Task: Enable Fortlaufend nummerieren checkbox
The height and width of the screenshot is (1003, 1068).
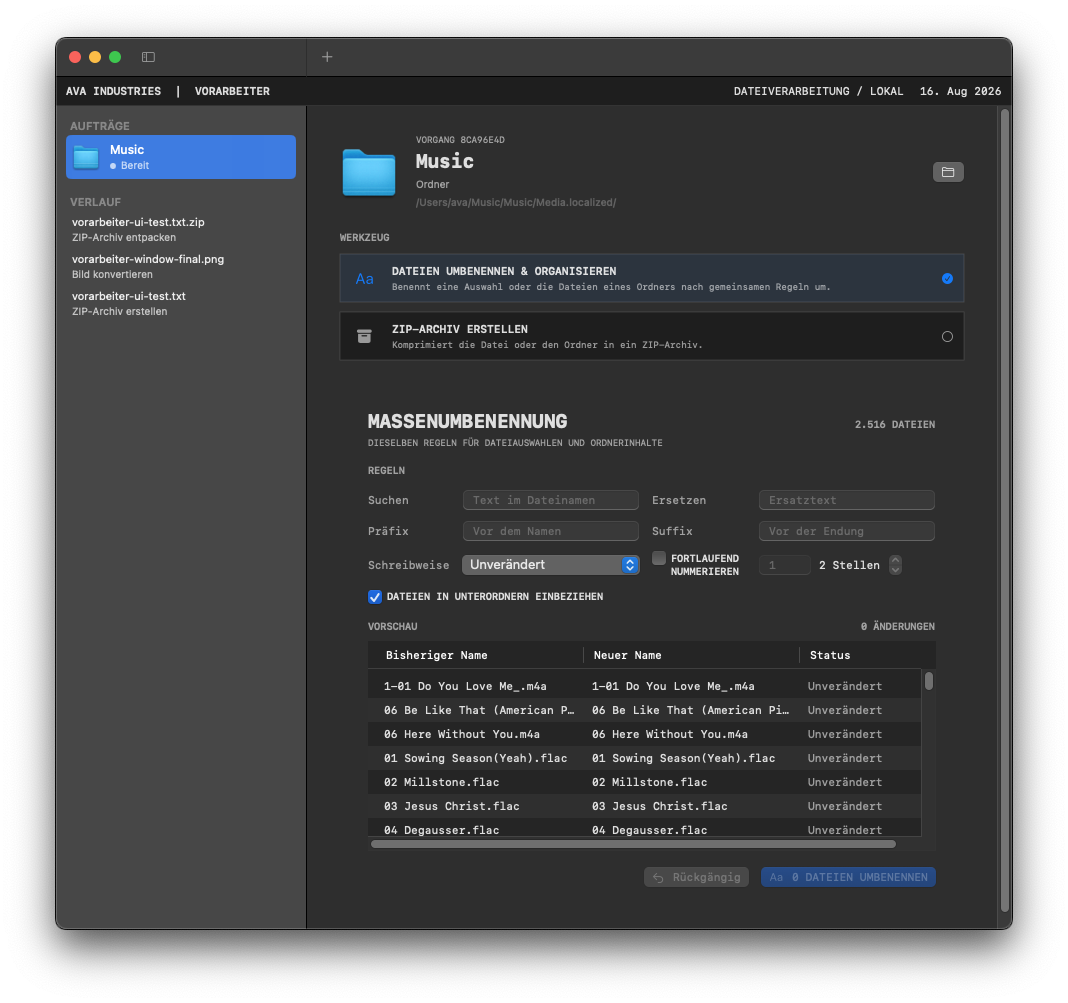Action: pyautogui.click(x=659, y=558)
